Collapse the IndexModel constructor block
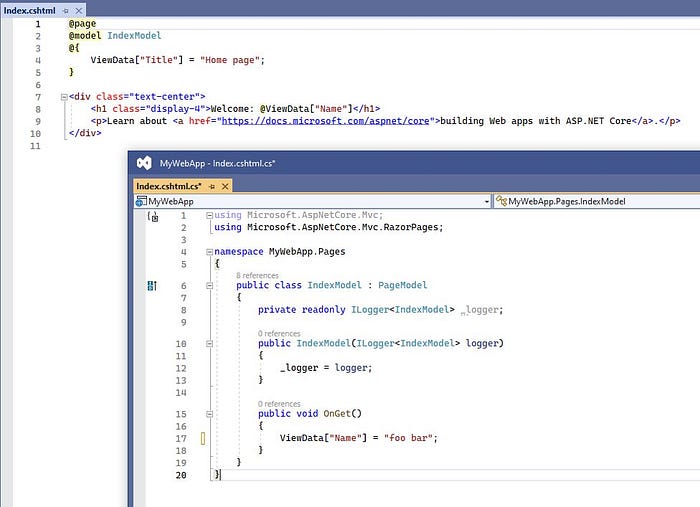The height and width of the screenshot is (507, 700). tap(209, 344)
